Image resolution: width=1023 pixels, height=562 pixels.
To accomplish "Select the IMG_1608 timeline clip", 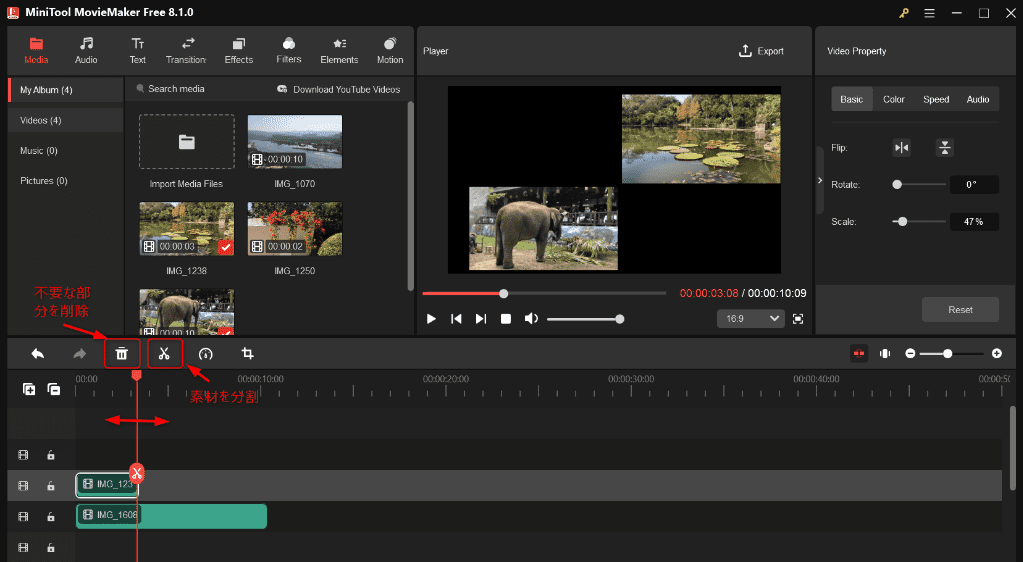I will (x=172, y=516).
